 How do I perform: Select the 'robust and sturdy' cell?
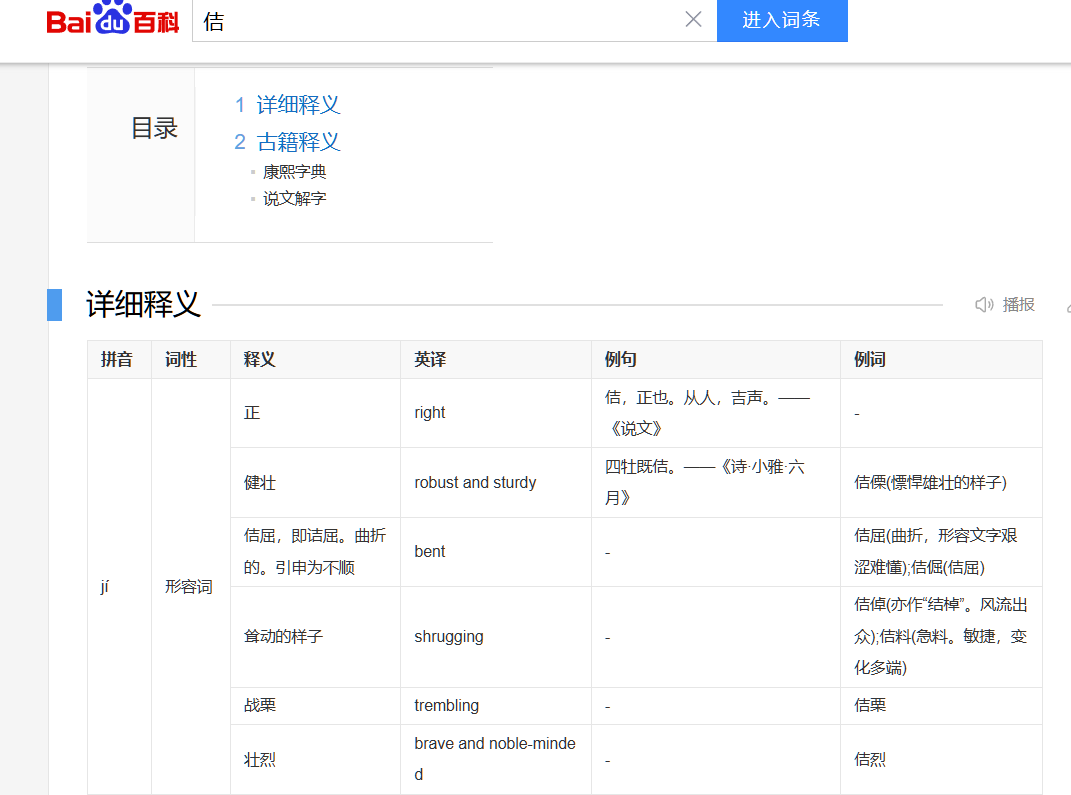pyautogui.click(x=496, y=483)
